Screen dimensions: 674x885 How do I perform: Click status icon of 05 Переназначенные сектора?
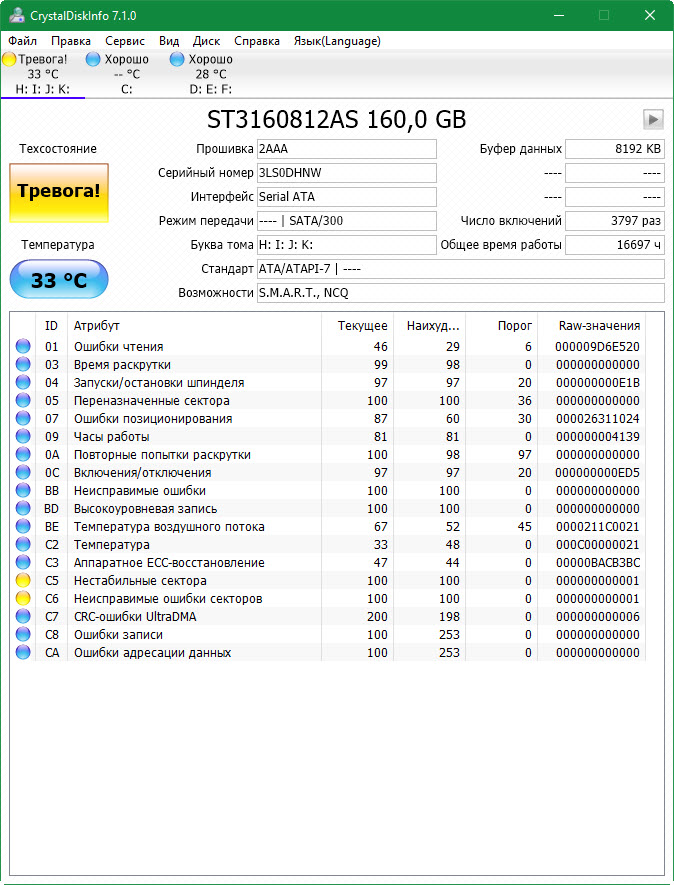tap(23, 401)
